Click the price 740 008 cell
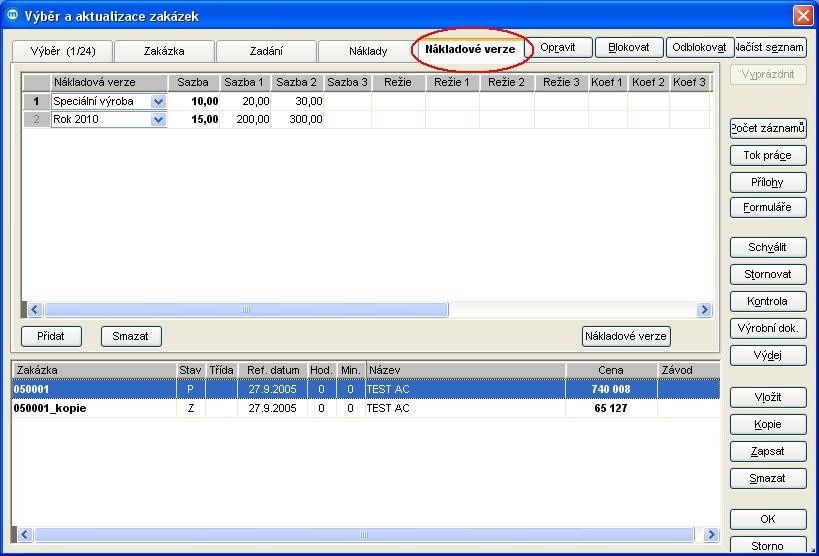 (x=611, y=389)
